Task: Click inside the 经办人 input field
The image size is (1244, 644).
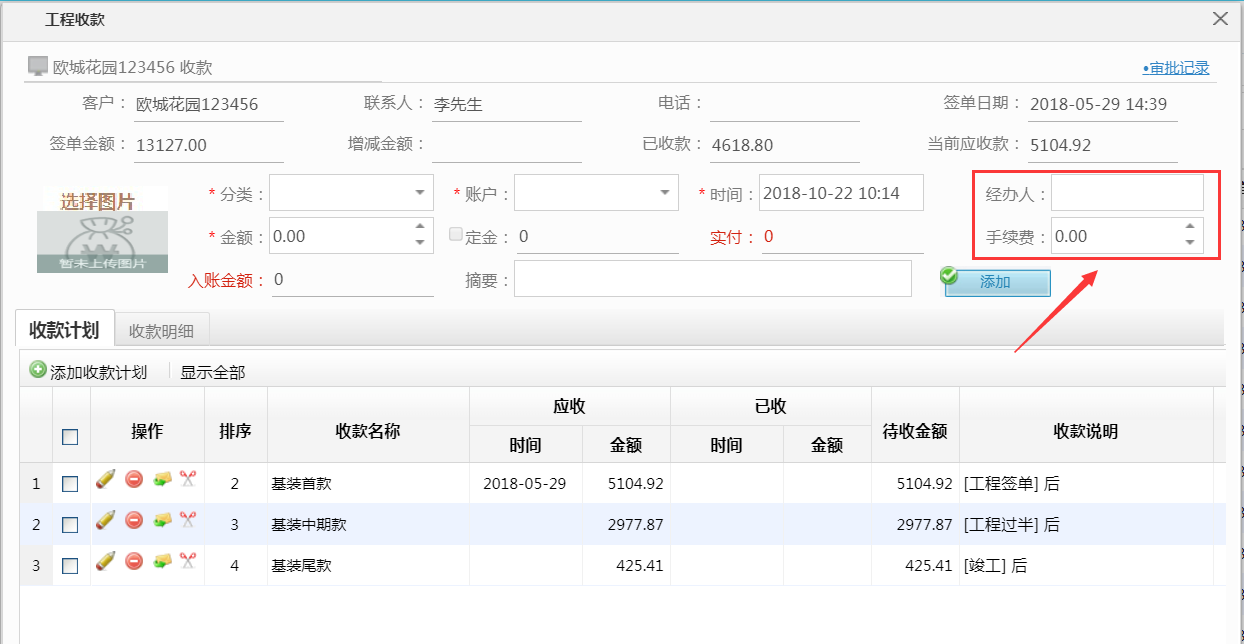Action: pos(1127,192)
